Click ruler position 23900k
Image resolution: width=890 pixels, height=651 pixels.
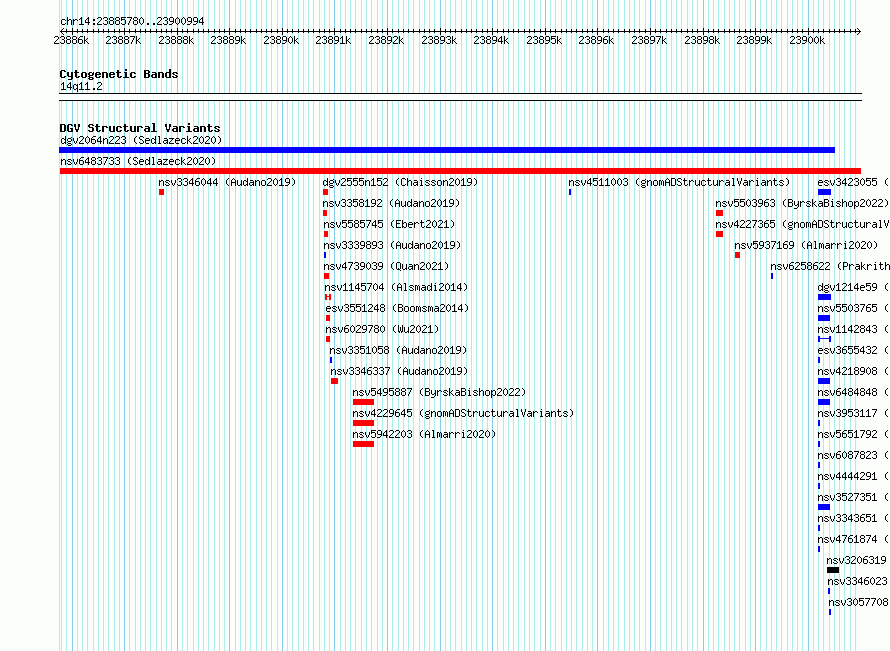(x=807, y=40)
